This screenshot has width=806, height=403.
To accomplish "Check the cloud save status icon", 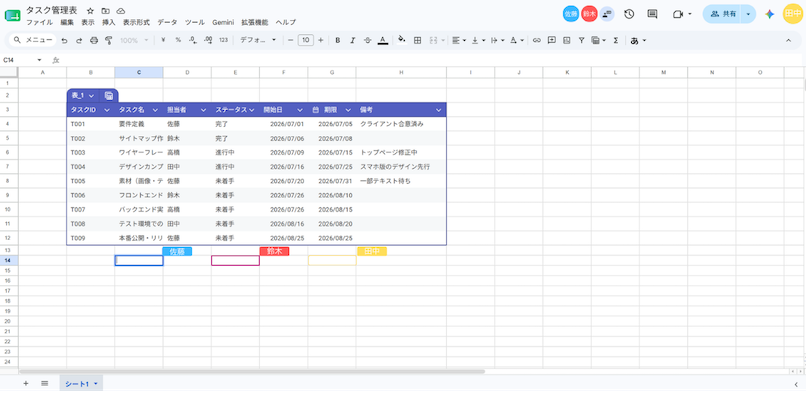I will coord(121,11).
